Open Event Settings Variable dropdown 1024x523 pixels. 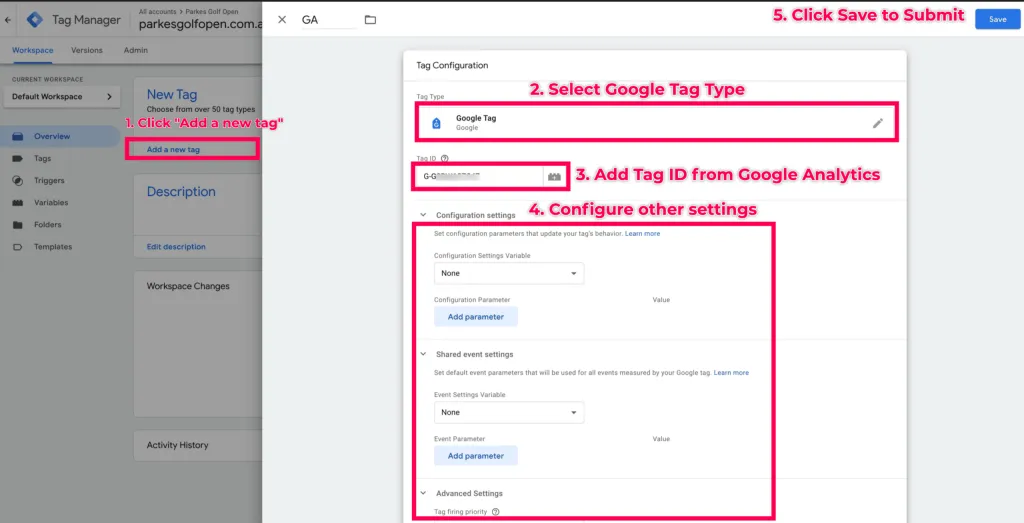pyautogui.click(x=509, y=412)
